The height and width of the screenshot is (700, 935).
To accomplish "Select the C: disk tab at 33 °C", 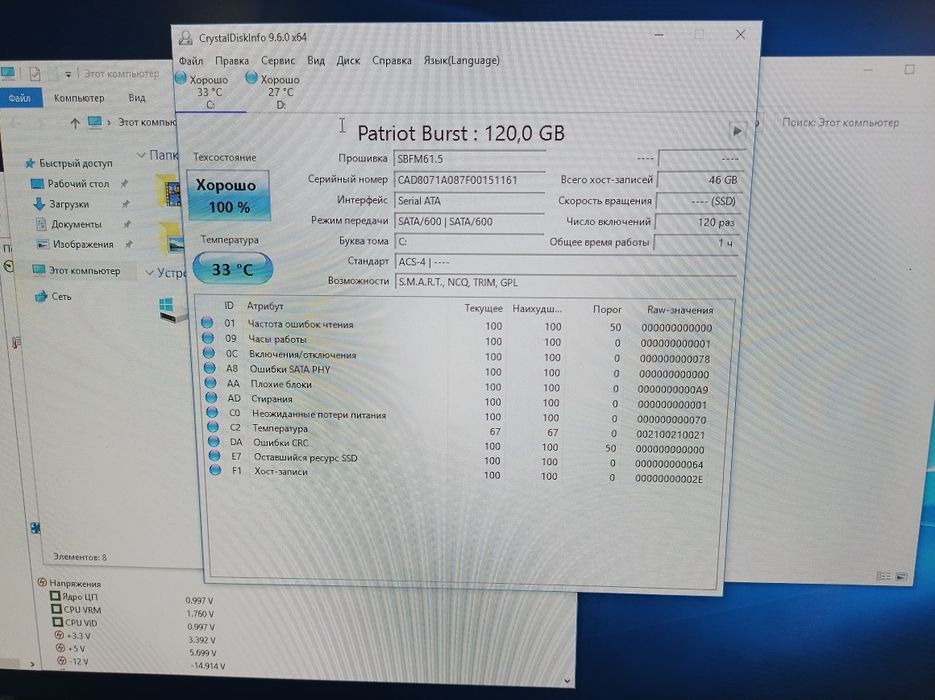I will (x=209, y=91).
